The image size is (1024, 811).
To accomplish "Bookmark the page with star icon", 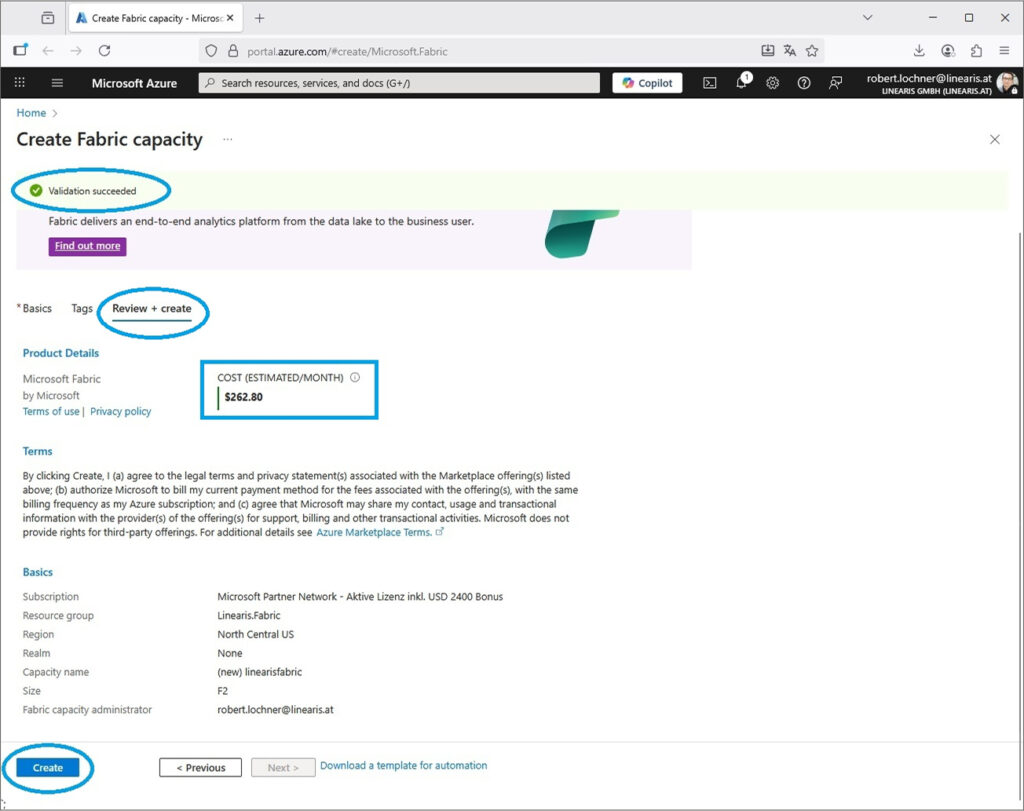I will tap(812, 51).
